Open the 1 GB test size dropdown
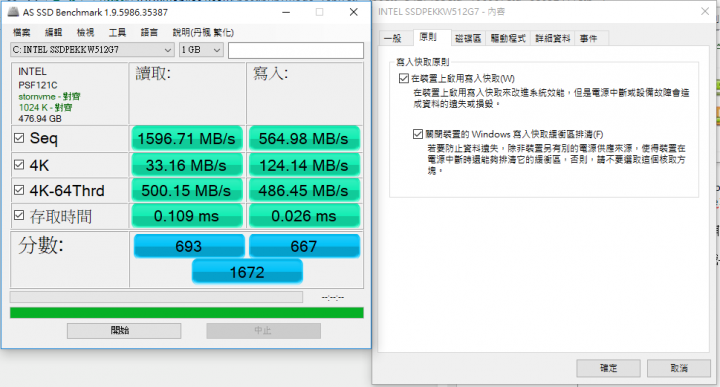The width and height of the screenshot is (720, 387). pos(201,50)
